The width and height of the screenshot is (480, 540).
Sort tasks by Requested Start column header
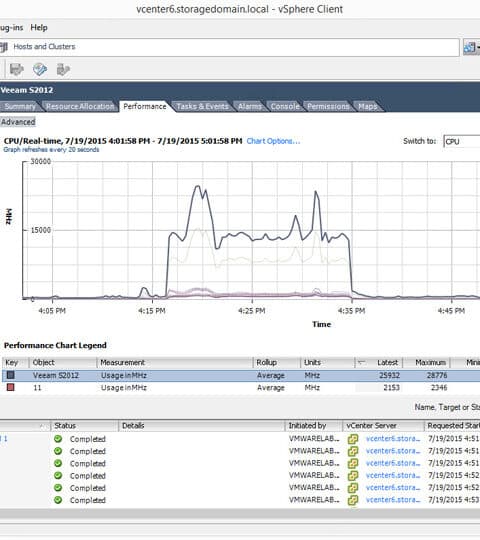coord(452,426)
